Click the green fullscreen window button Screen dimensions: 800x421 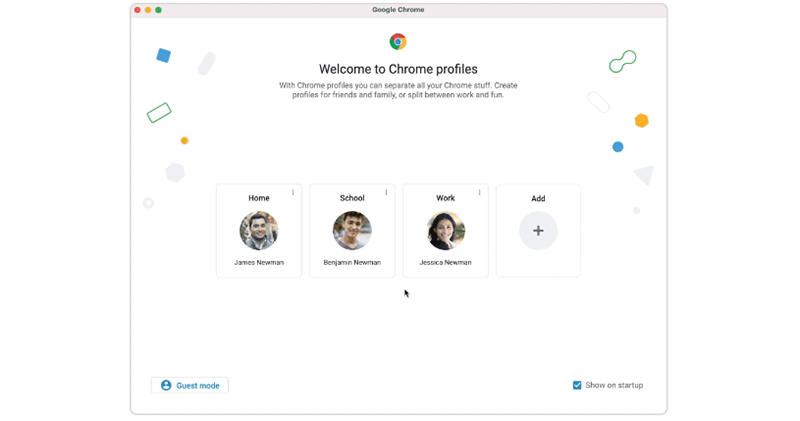click(159, 10)
